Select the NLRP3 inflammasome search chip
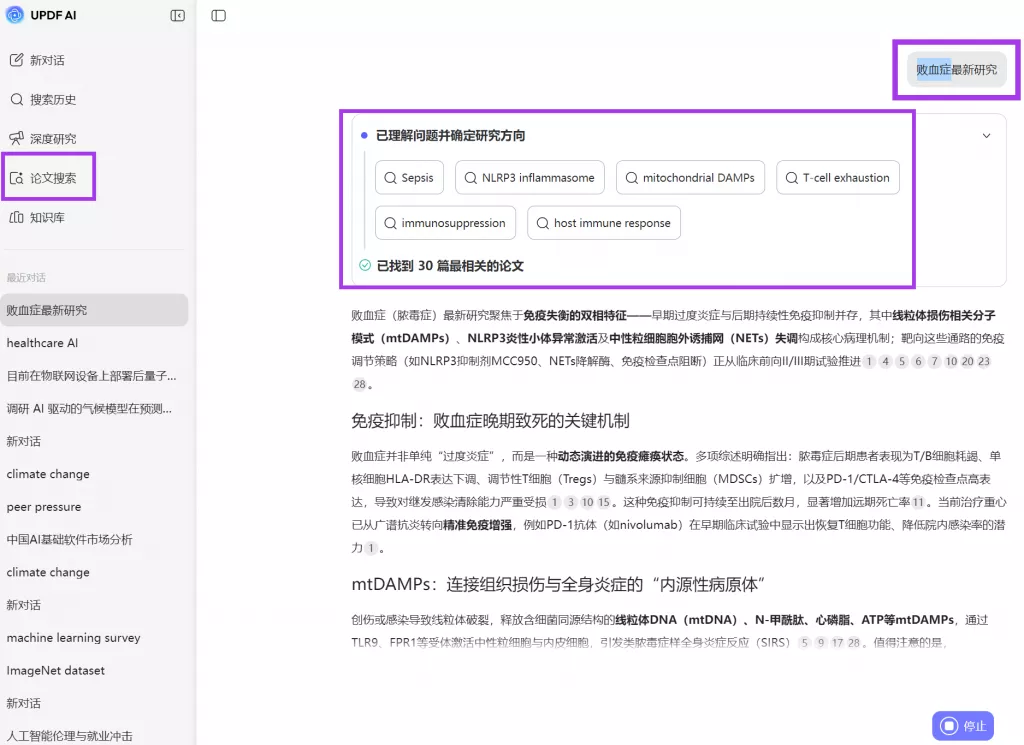 click(x=529, y=177)
